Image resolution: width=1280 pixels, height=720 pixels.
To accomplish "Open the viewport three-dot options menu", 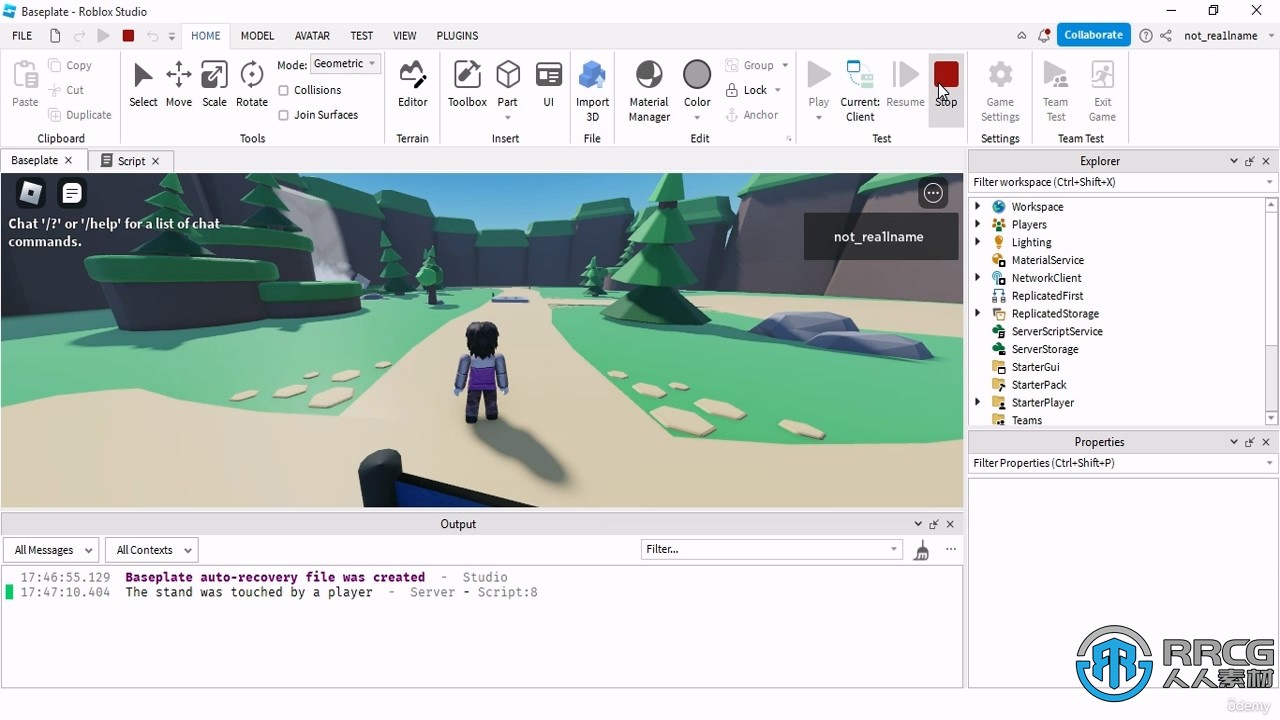I will tap(933, 193).
